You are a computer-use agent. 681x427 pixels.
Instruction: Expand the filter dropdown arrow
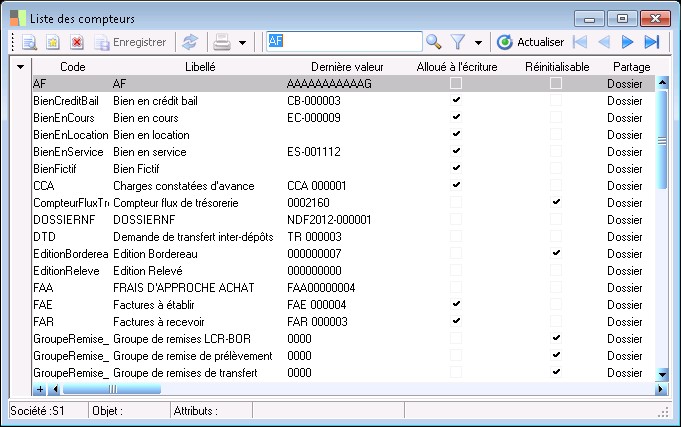(x=478, y=42)
